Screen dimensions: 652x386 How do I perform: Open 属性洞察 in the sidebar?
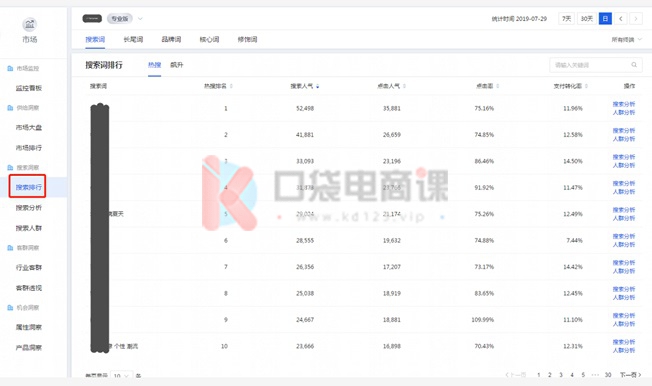click(x=29, y=327)
